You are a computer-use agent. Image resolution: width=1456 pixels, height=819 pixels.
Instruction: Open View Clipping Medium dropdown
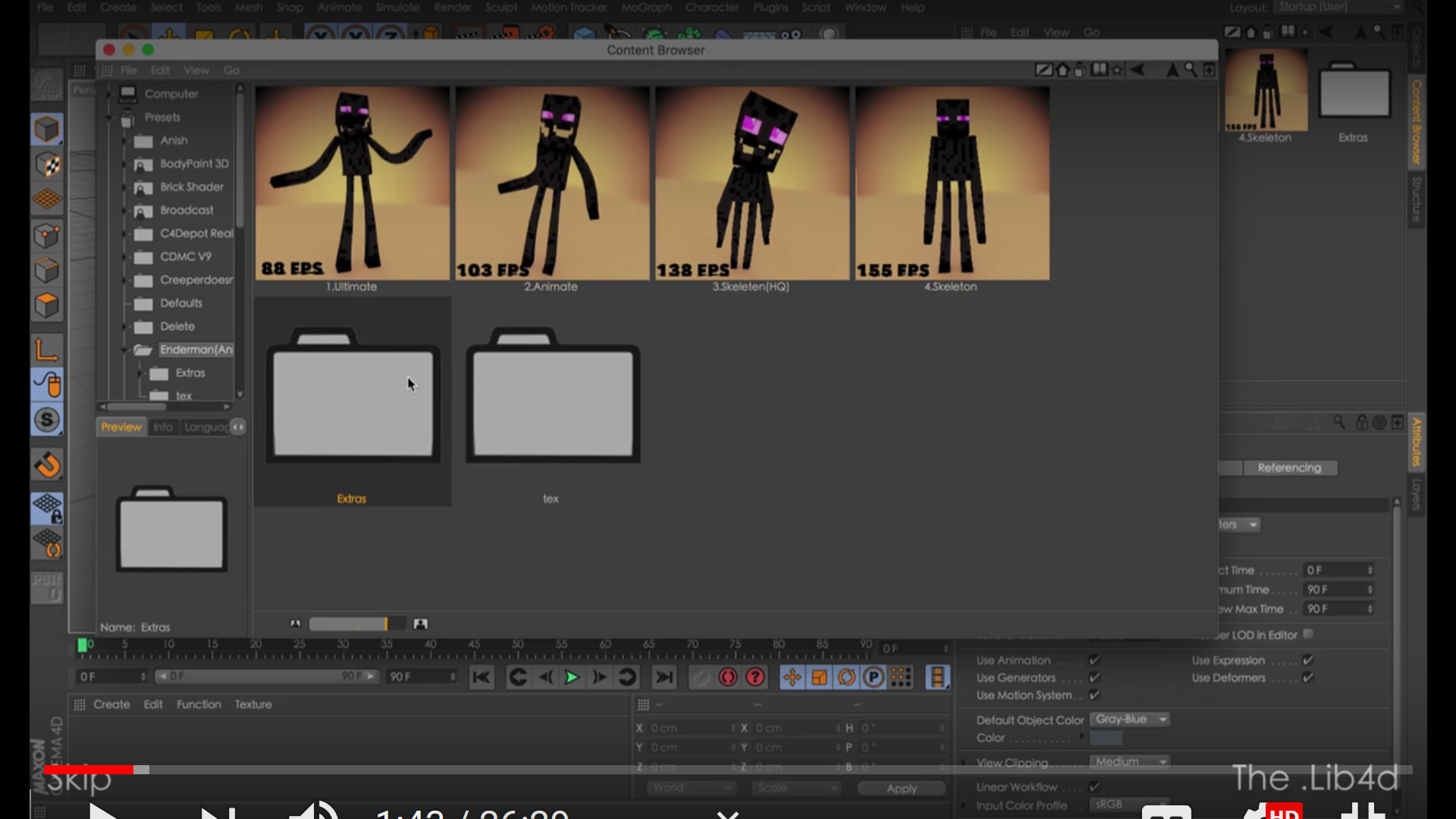click(1130, 761)
